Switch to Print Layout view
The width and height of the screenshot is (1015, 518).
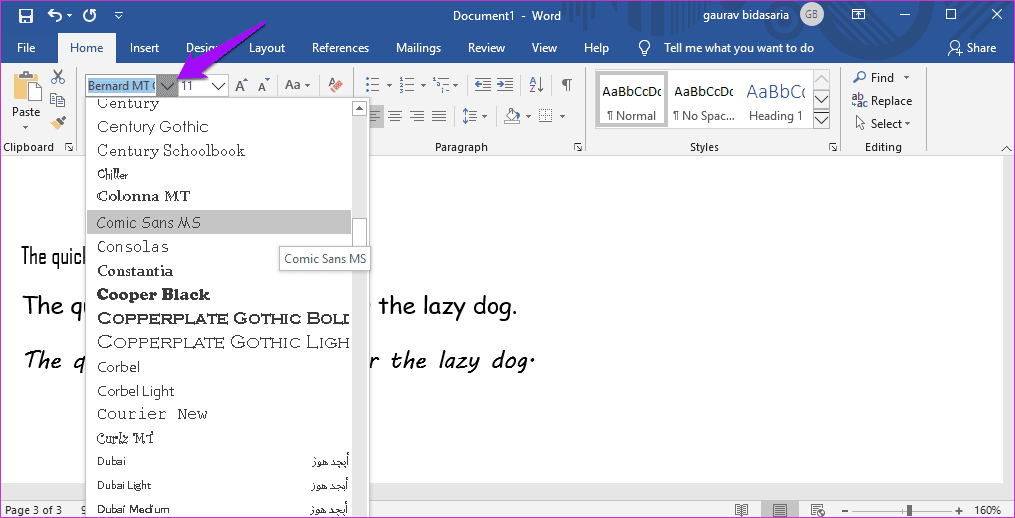[780, 510]
